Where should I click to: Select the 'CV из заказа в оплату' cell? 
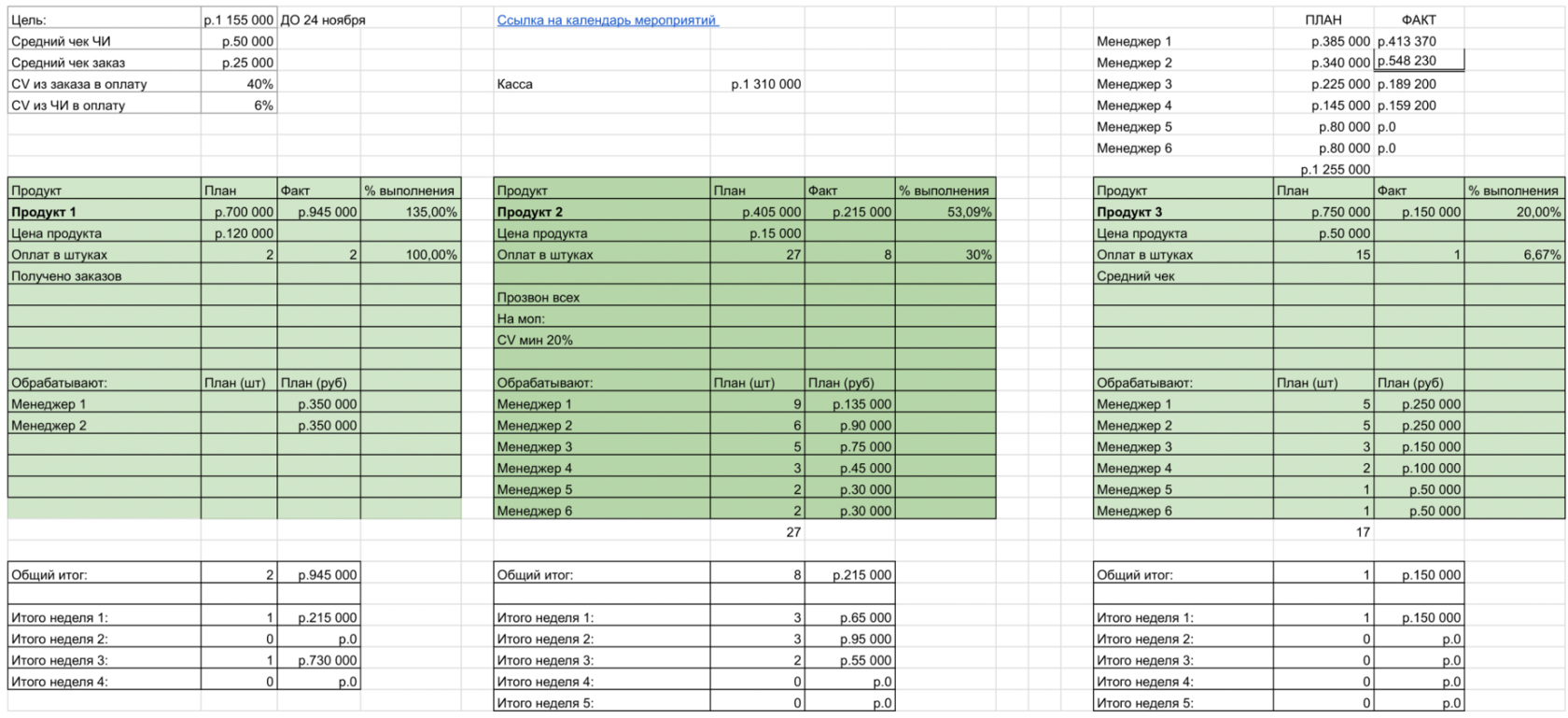(x=105, y=84)
